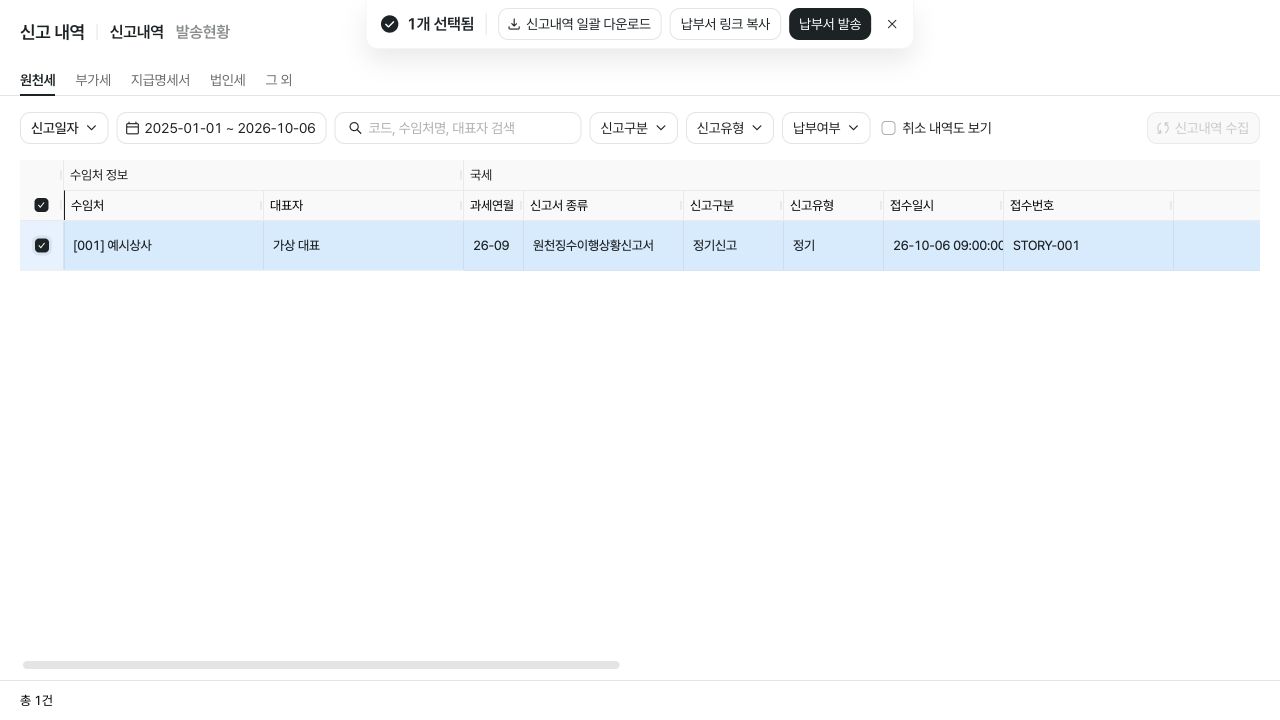1280x720 pixels.
Task: Click the 원천징수이행상황신고서 cell
Action: (603, 245)
